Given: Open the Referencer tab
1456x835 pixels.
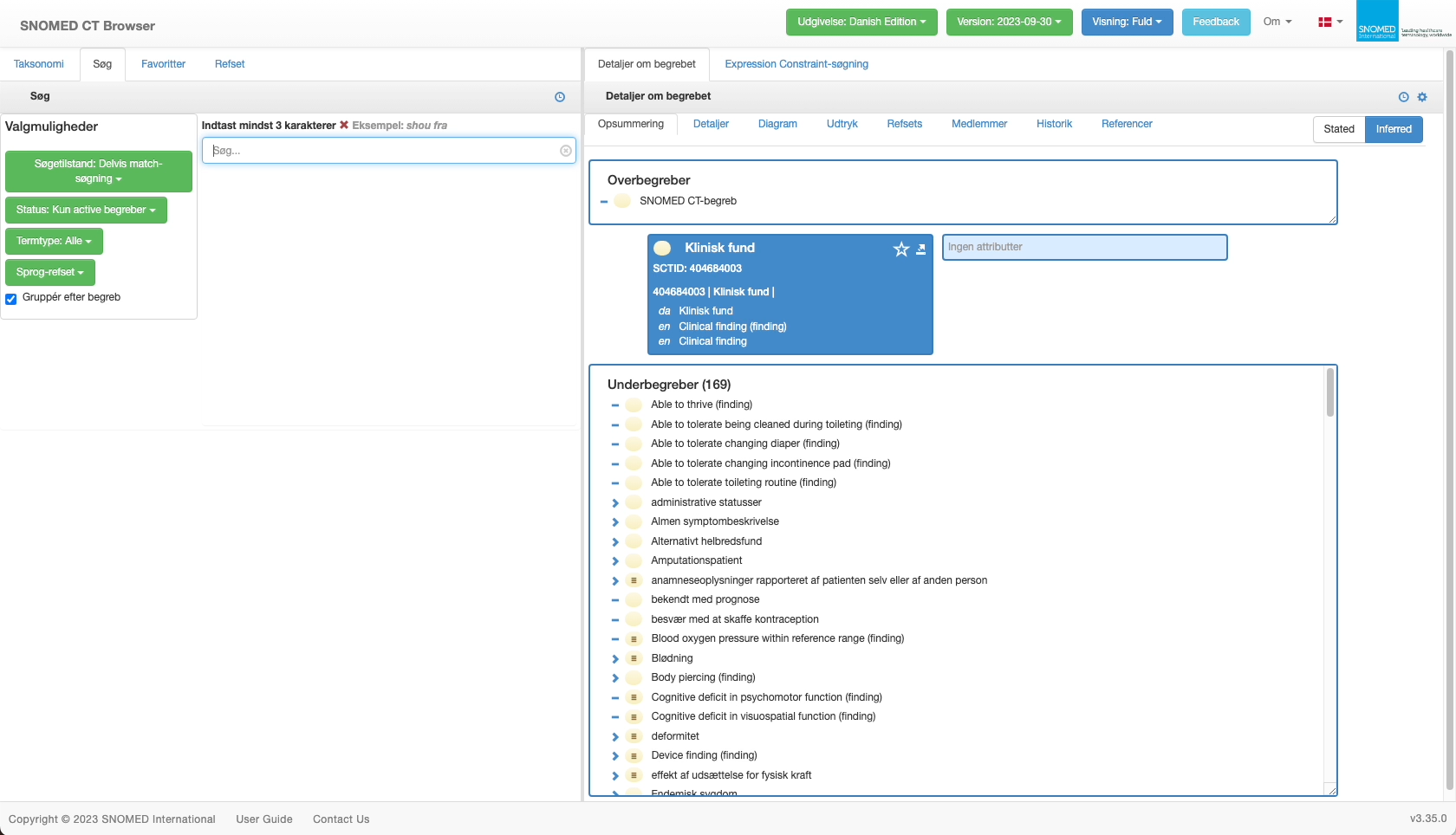Looking at the screenshot, I should [x=1127, y=124].
